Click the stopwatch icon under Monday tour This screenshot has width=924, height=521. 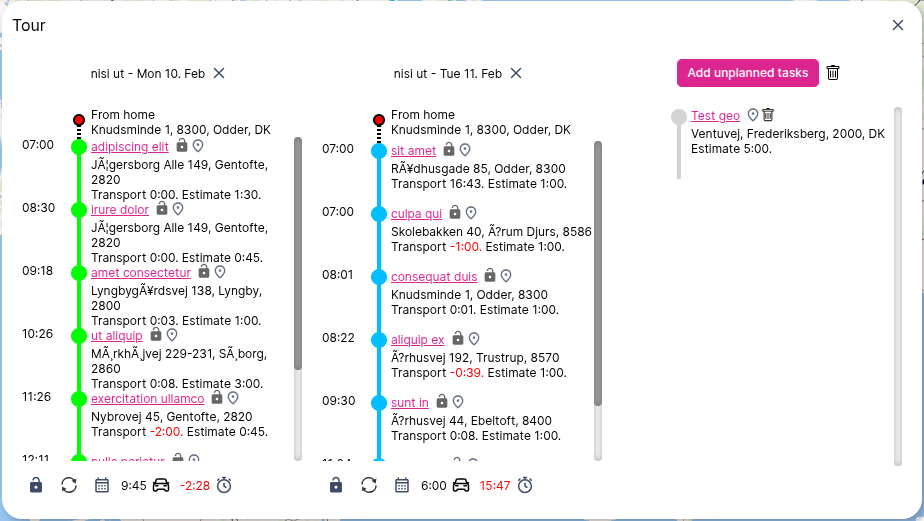(224, 485)
